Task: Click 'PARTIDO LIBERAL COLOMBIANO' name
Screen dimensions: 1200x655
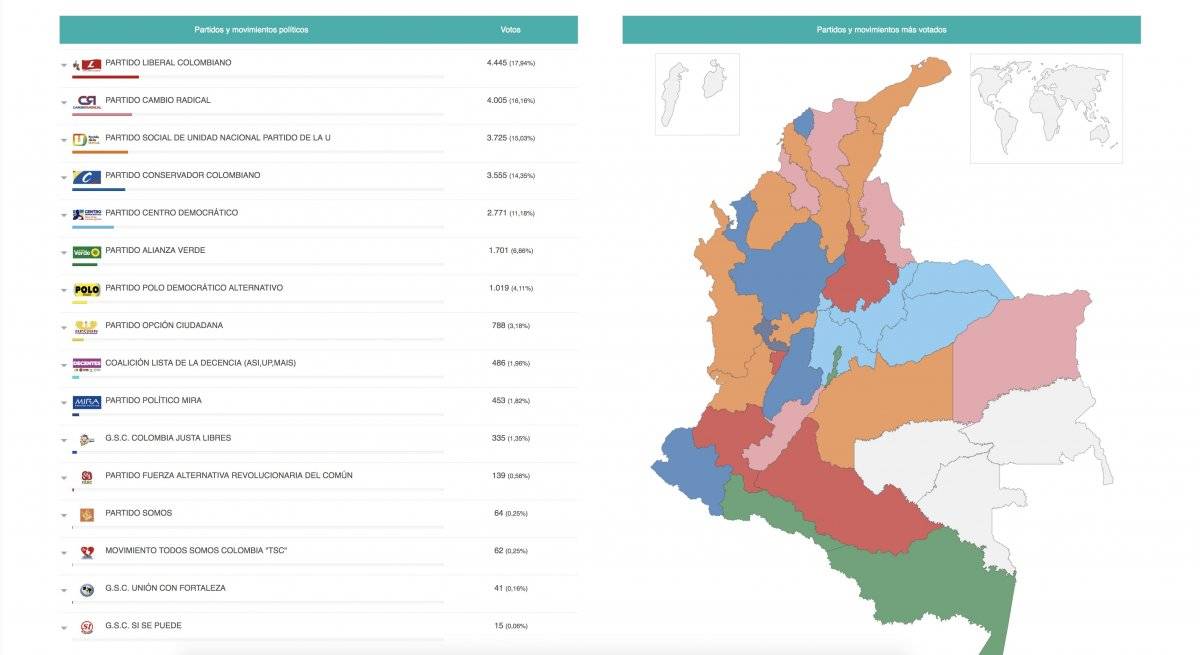Action: pos(168,63)
